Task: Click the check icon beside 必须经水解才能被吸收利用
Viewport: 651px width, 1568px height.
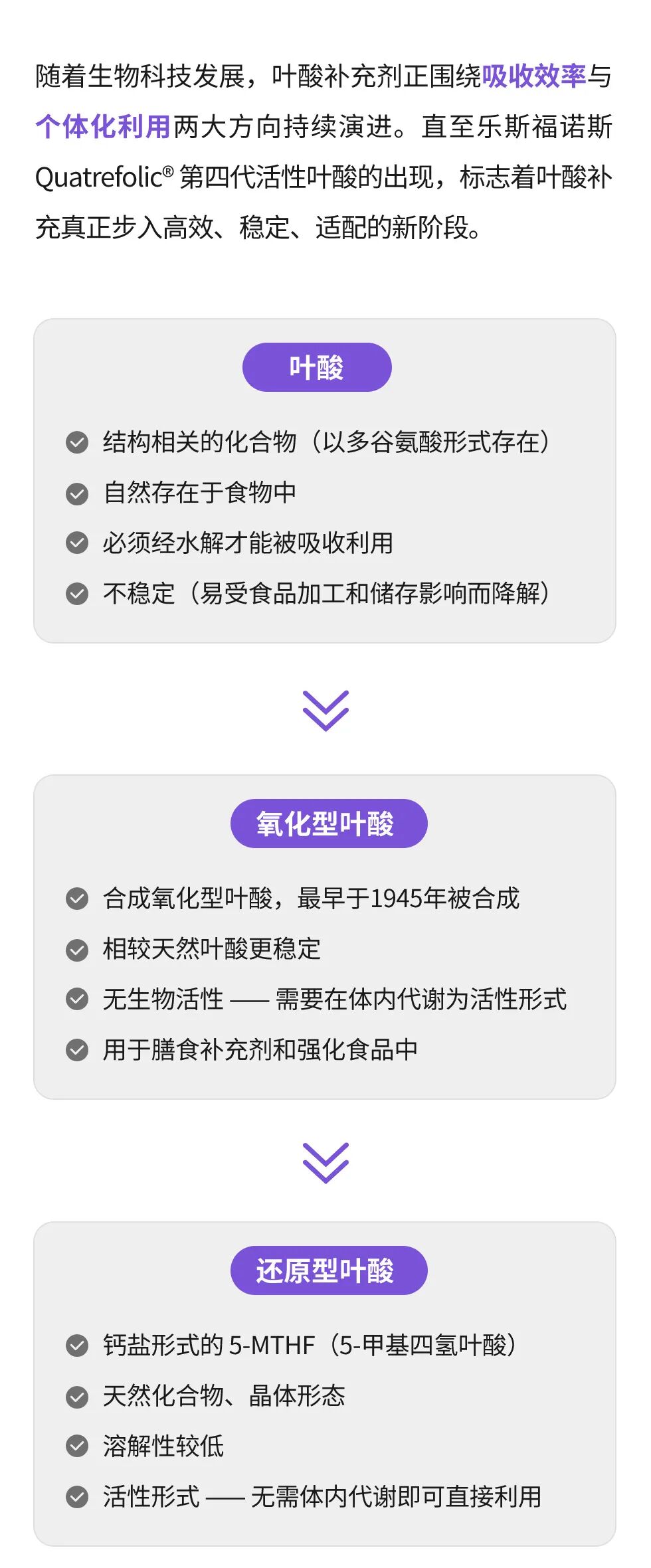Action: tap(77, 543)
